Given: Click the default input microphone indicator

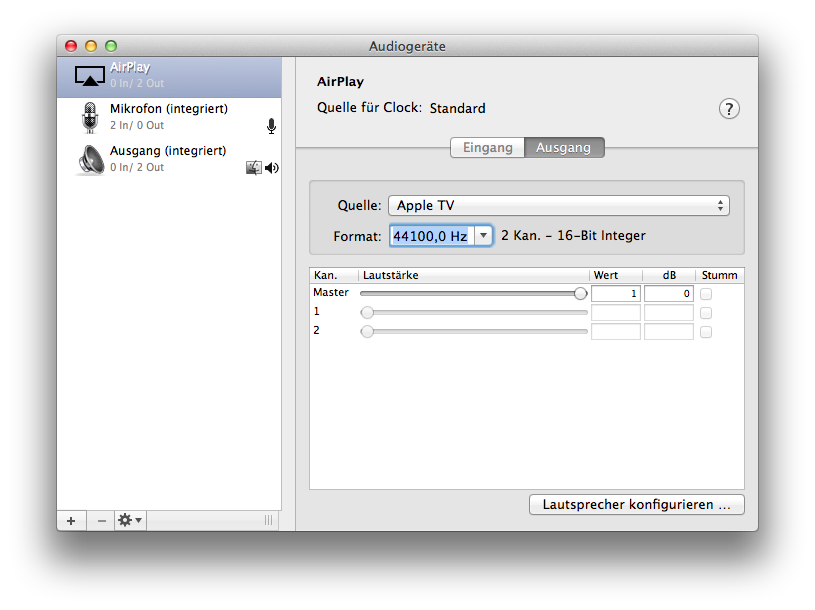Looking at the screenshot, I should 271,126.
